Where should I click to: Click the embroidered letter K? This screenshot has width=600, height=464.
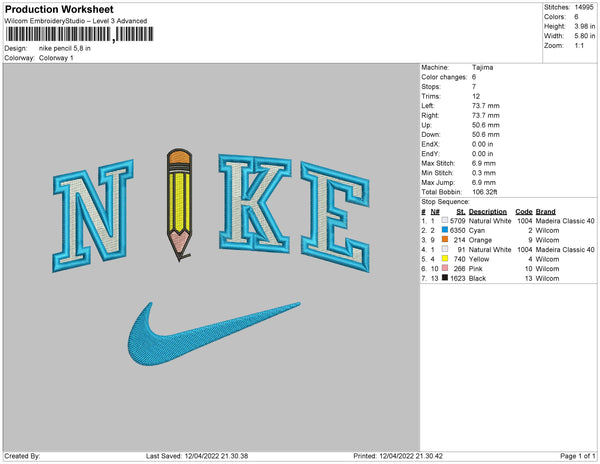point(254,203)
